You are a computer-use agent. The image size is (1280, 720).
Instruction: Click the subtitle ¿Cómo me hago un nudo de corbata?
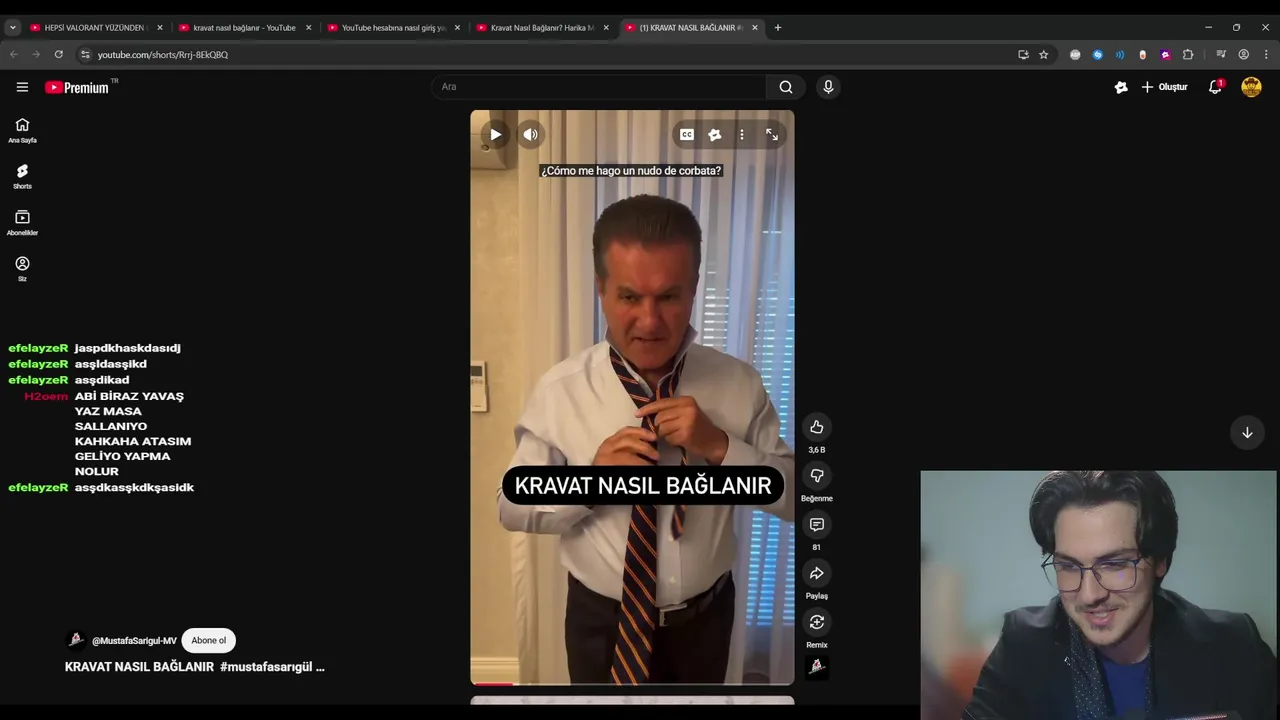[631, 171]
